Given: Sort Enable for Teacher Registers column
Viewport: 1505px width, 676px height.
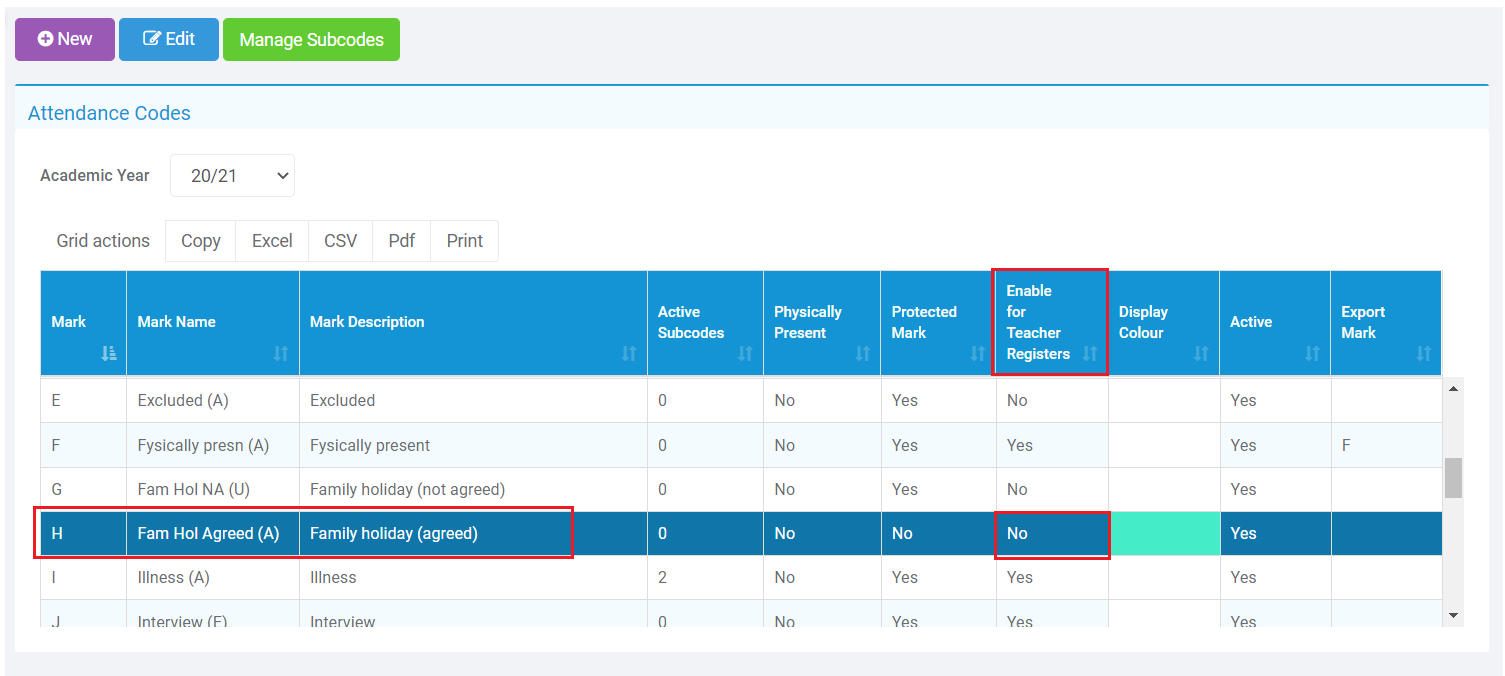Looking at the screenshot, I should [1090, 353].
